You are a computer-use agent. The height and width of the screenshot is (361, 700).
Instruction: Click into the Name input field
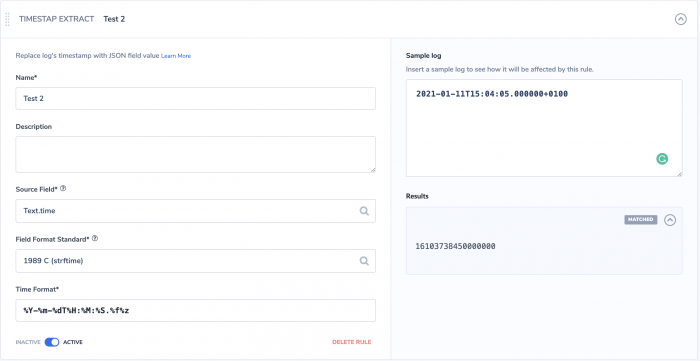click(x=196, y=99)
